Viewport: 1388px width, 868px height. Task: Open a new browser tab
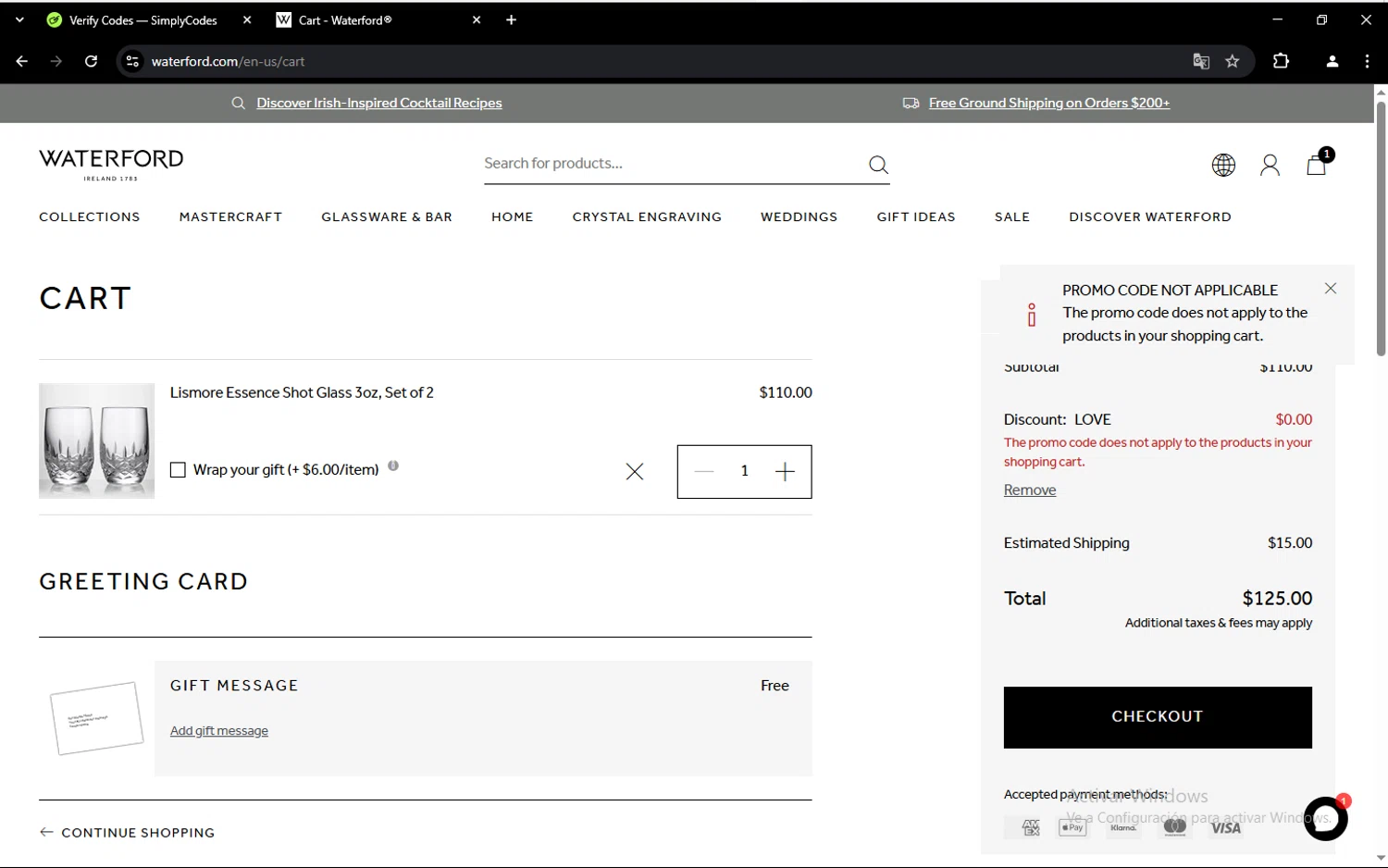click(511, 19)
